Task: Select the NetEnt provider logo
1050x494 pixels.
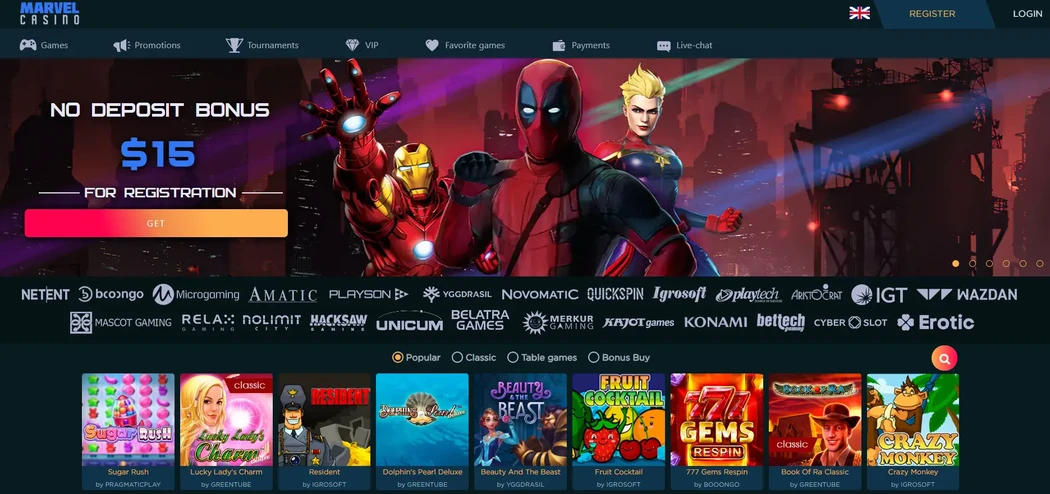Action: 46,295
